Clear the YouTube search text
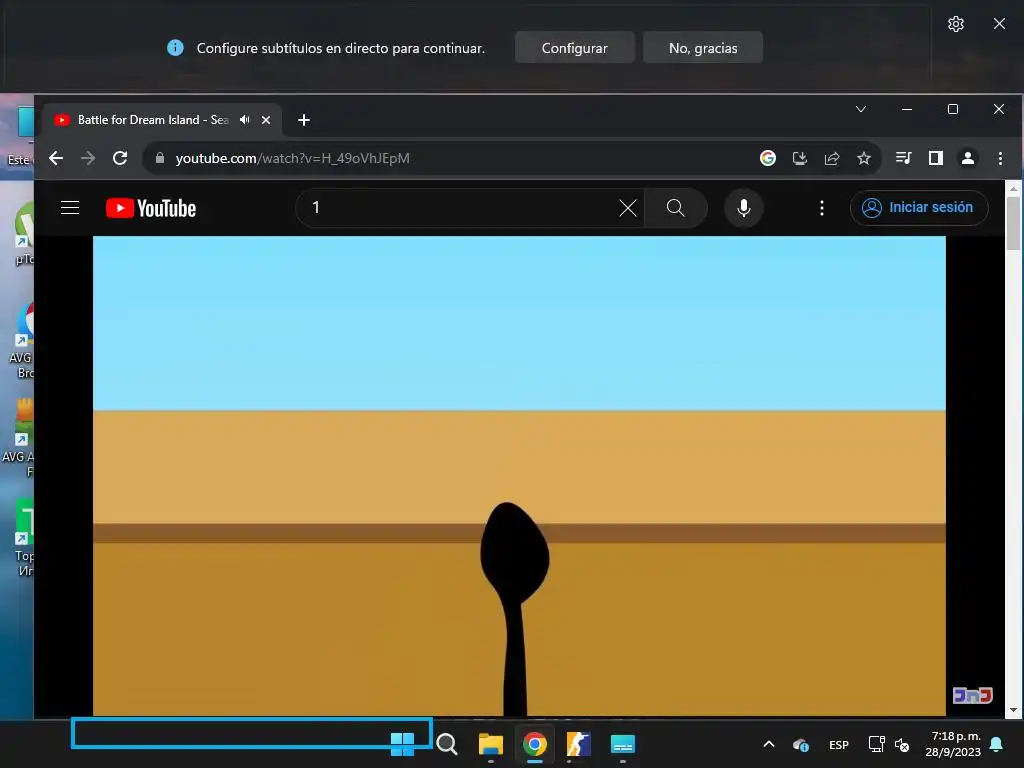Viewport: 1024px width, 768px height. point(628,208)
